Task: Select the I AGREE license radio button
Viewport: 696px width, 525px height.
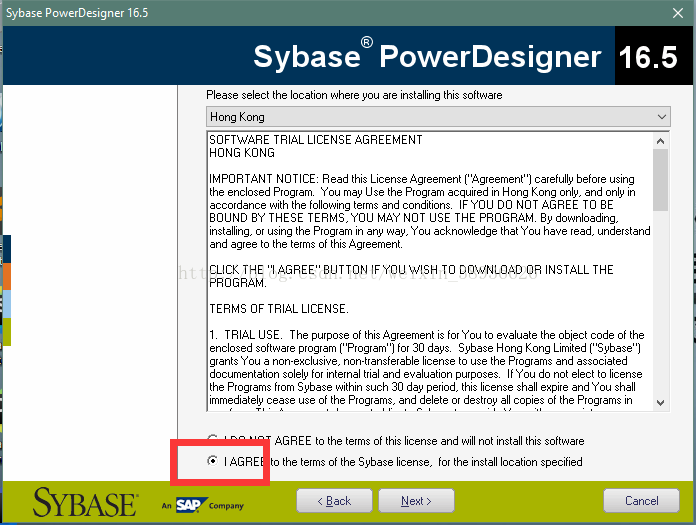Action: pos(213,461)
